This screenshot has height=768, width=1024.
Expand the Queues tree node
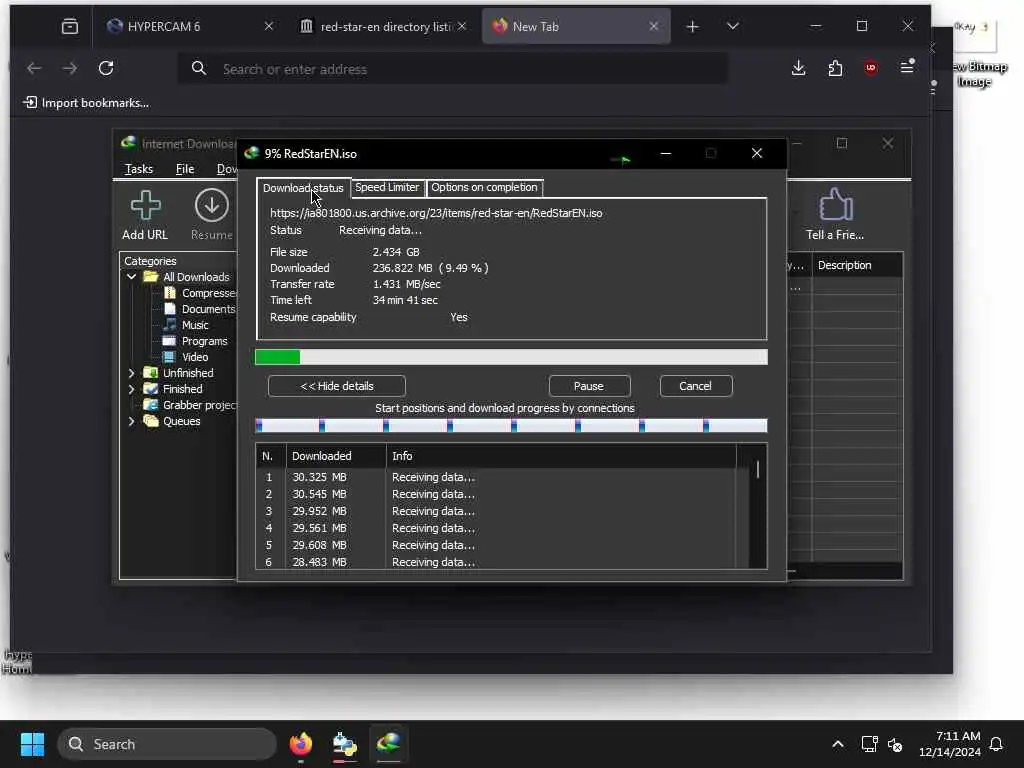tap(131, 421)
